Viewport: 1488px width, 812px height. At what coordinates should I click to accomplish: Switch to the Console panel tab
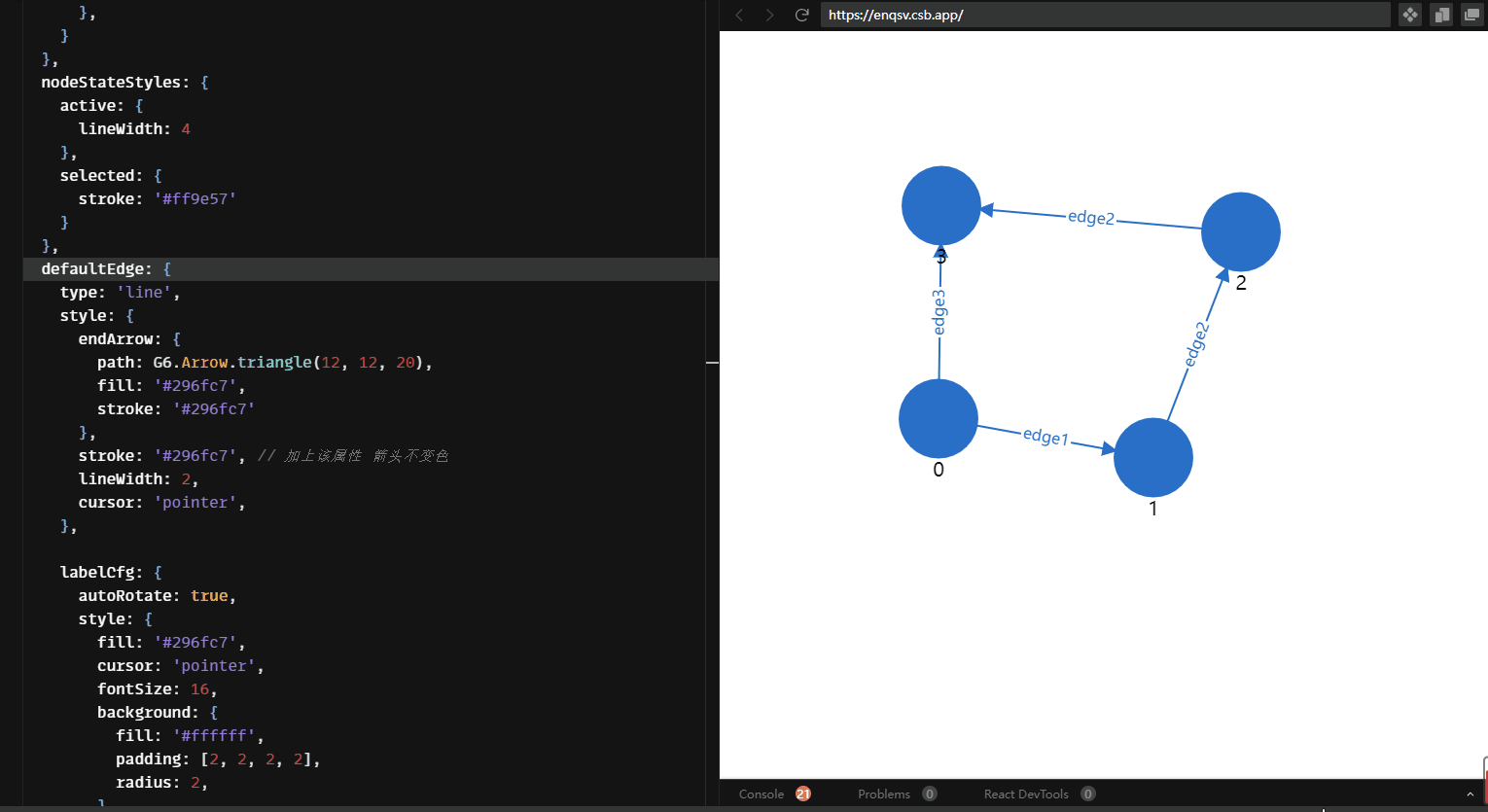tap(761, 794)
